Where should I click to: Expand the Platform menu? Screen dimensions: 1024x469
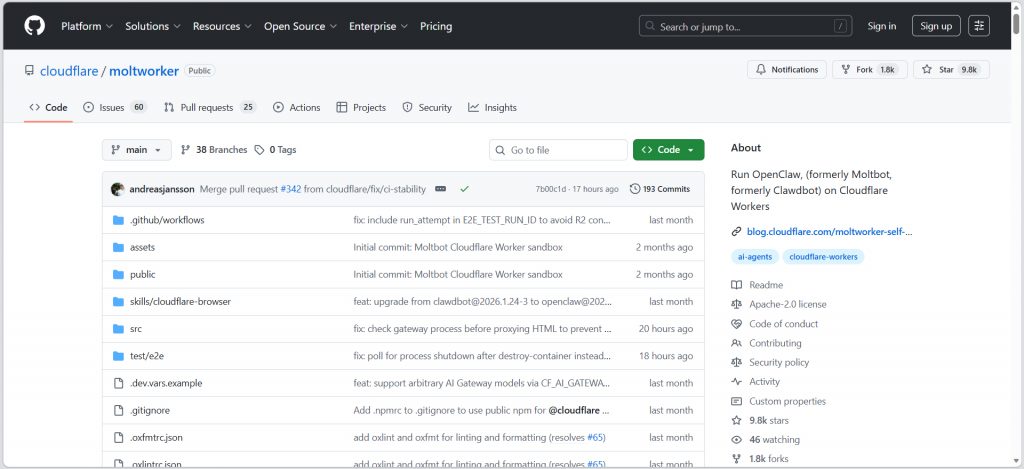click(x=87, y=26)
